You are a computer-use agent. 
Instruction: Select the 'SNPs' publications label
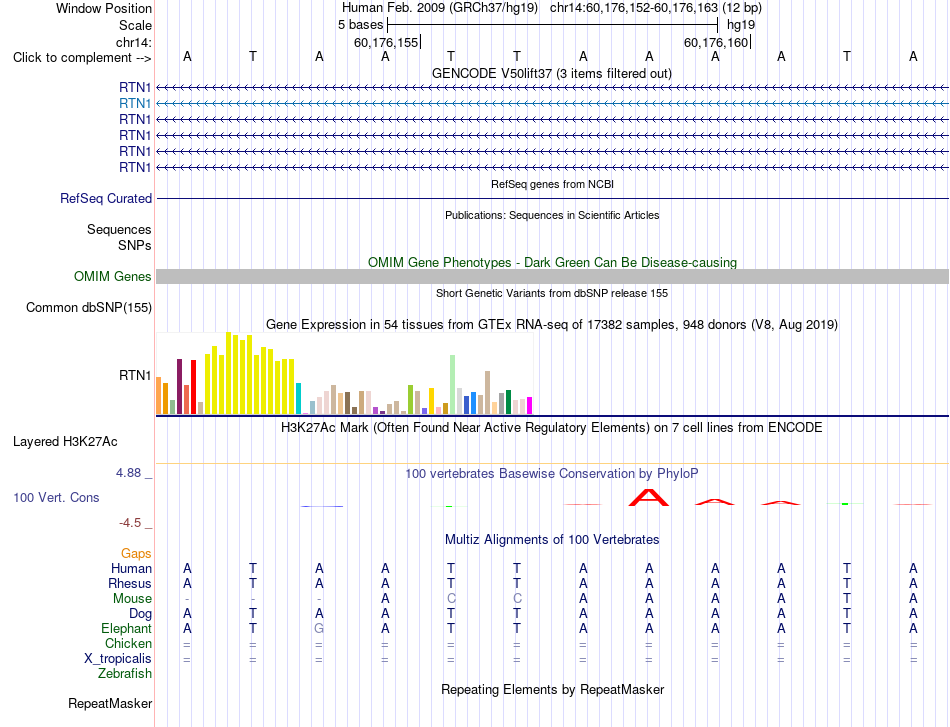tap(135, 245)
